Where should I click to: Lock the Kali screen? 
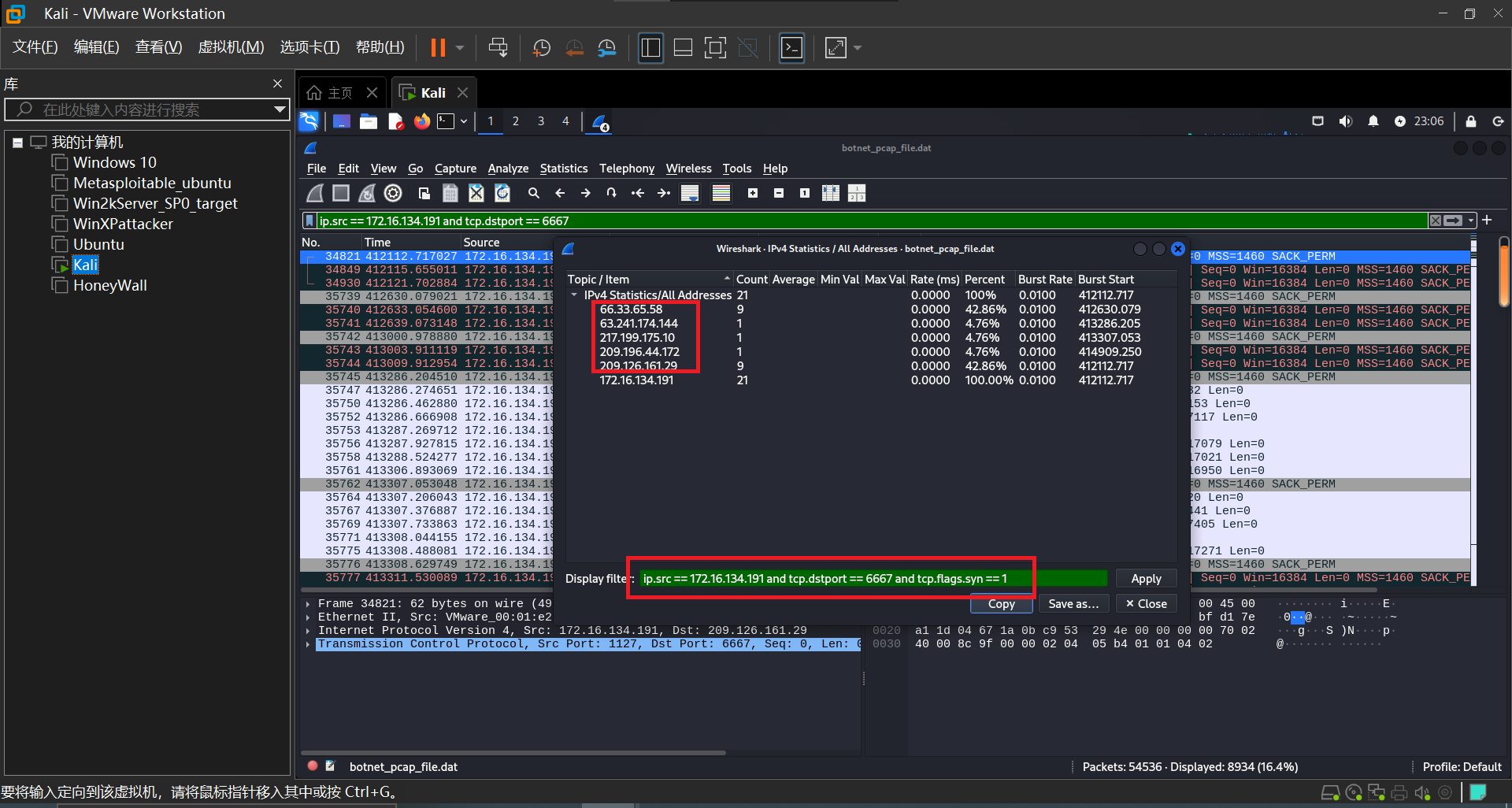(1471, 121)
